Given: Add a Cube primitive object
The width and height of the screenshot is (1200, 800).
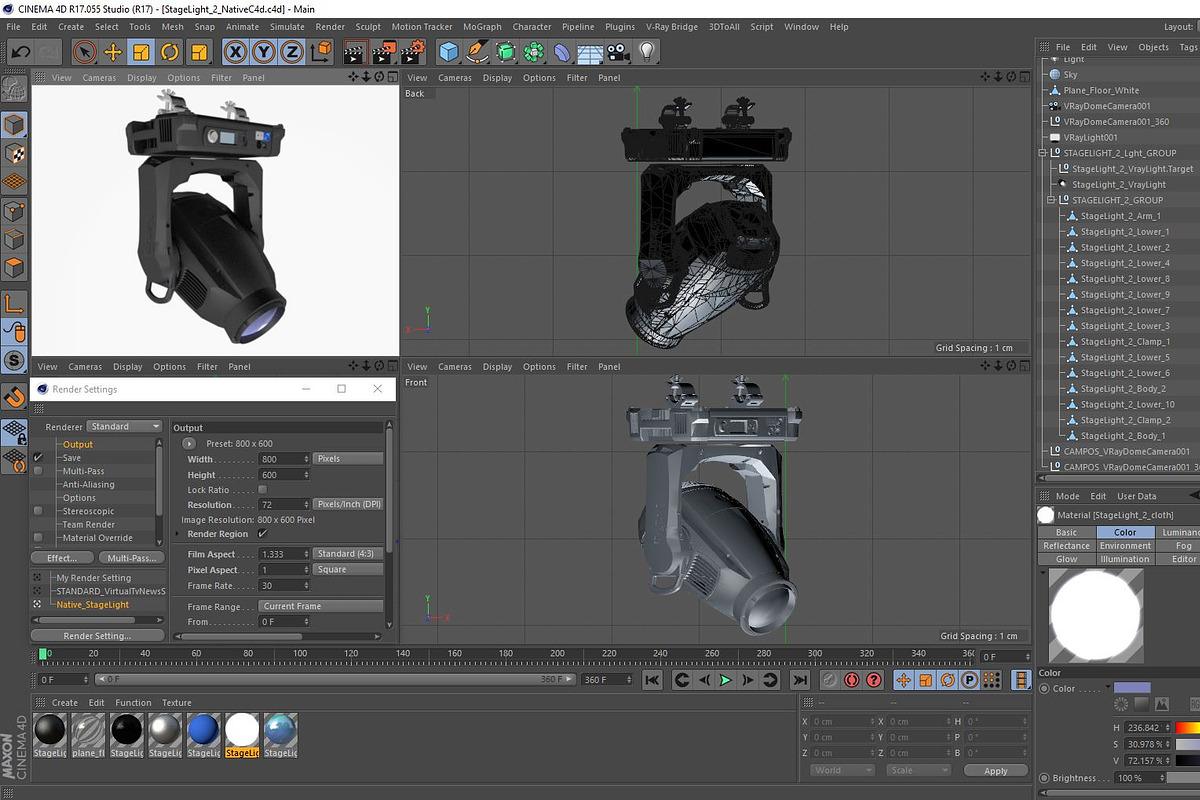Looking at the screenshot, I should (x=449, y=51).
